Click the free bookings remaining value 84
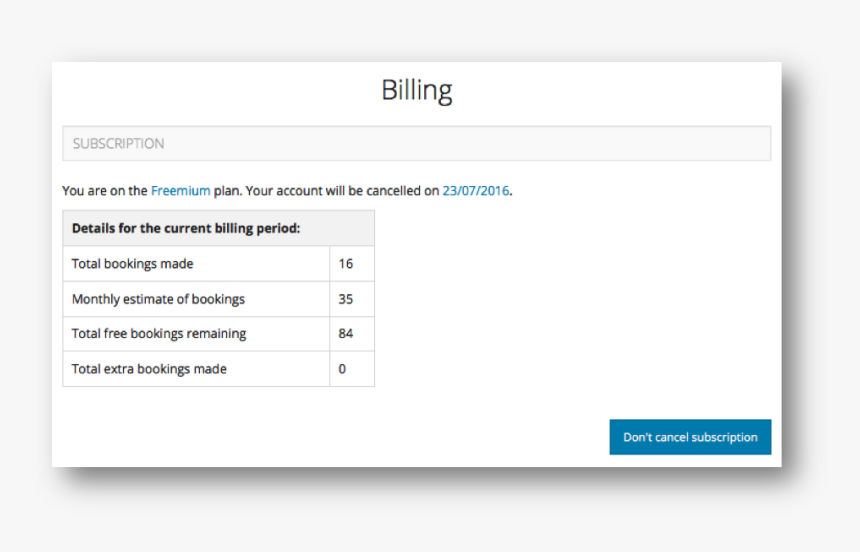 pos(346,334)
